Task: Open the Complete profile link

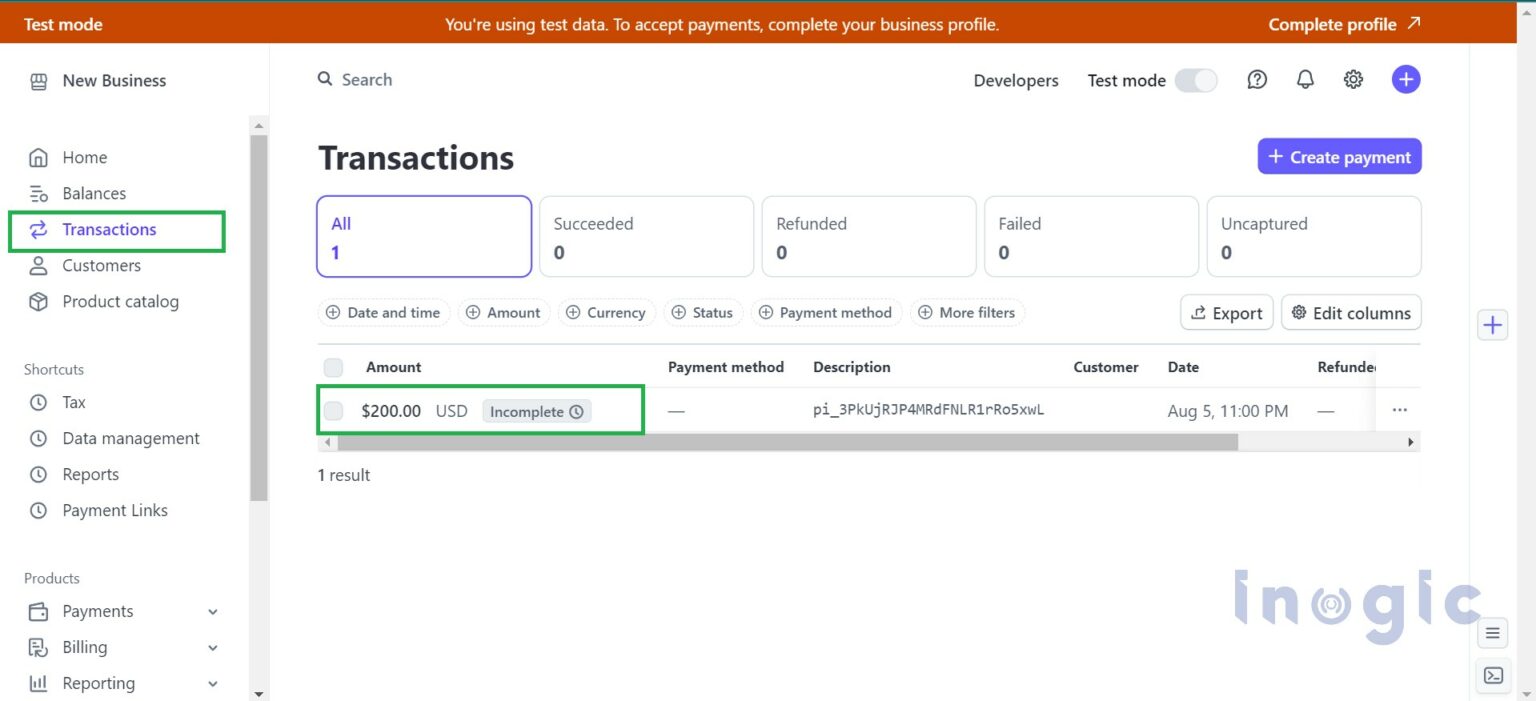Action: (1343, 23)
